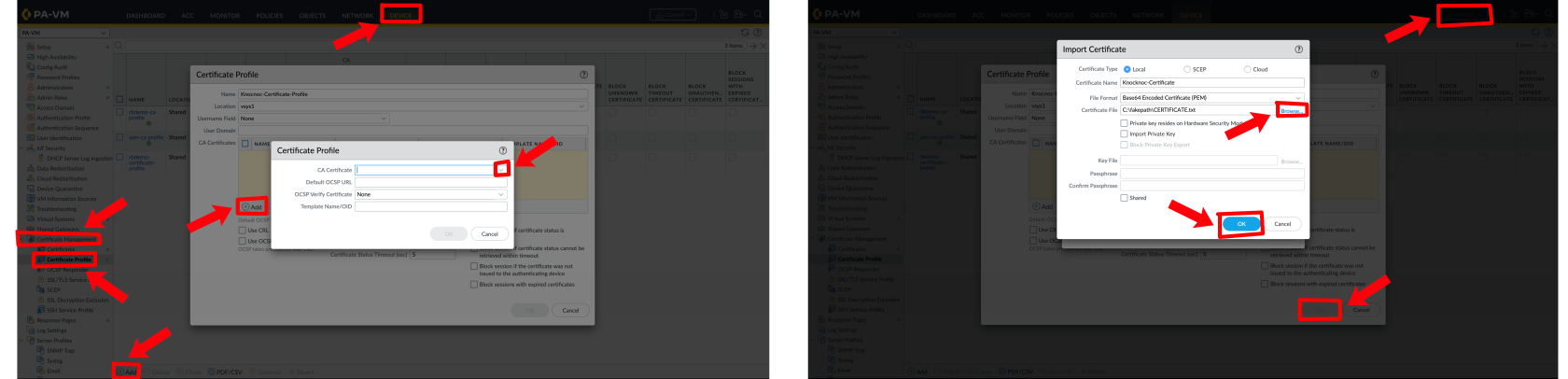The image size is (1568, 379).
Task: Open help icon in front Certificate Profile dialog
Action: pos(503,150)
